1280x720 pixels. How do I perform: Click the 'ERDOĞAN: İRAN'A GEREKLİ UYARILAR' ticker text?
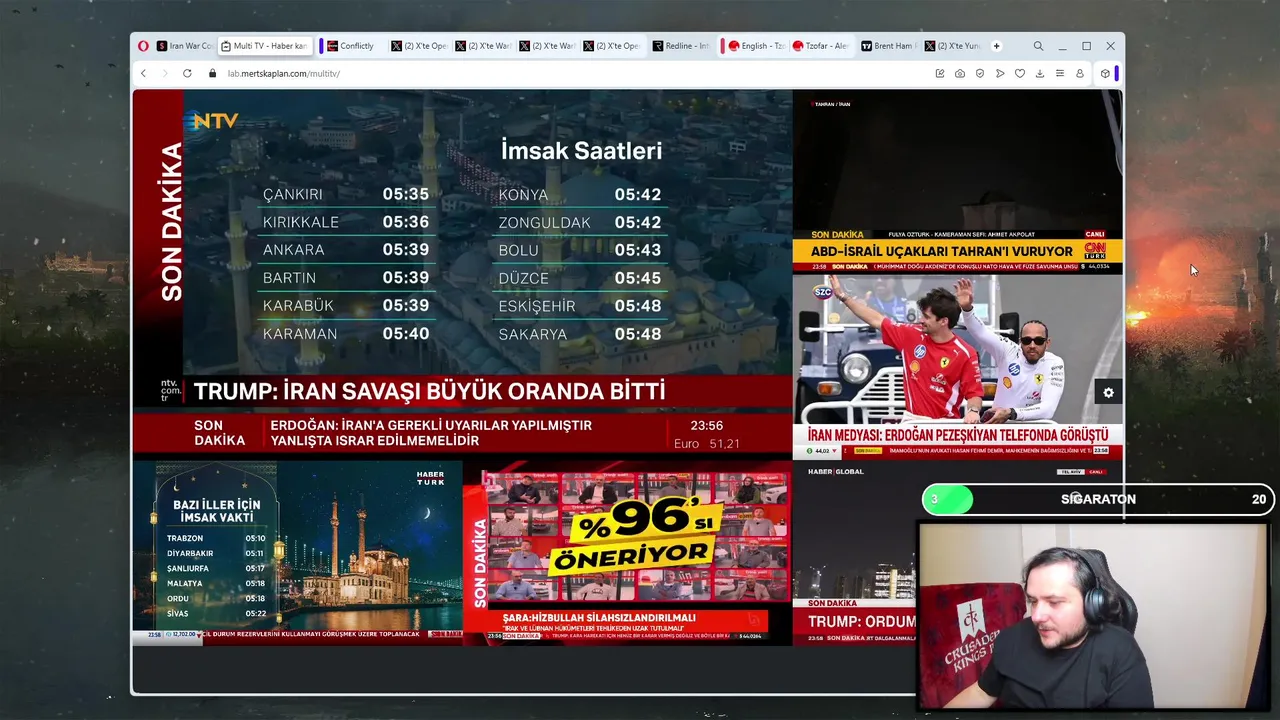coord(431,433)
